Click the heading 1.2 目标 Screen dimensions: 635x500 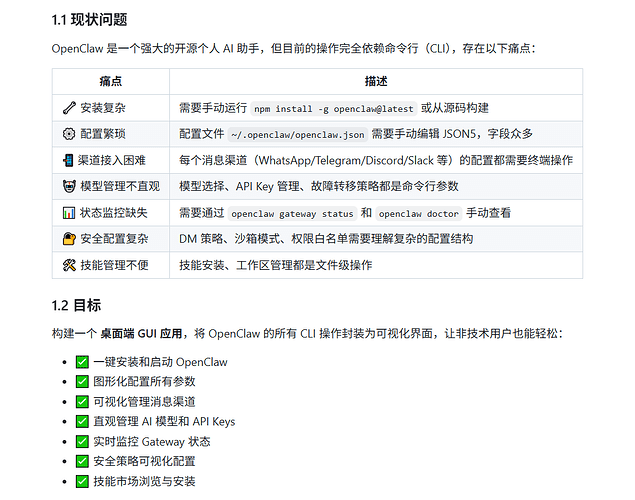click(x=76, y=305)
